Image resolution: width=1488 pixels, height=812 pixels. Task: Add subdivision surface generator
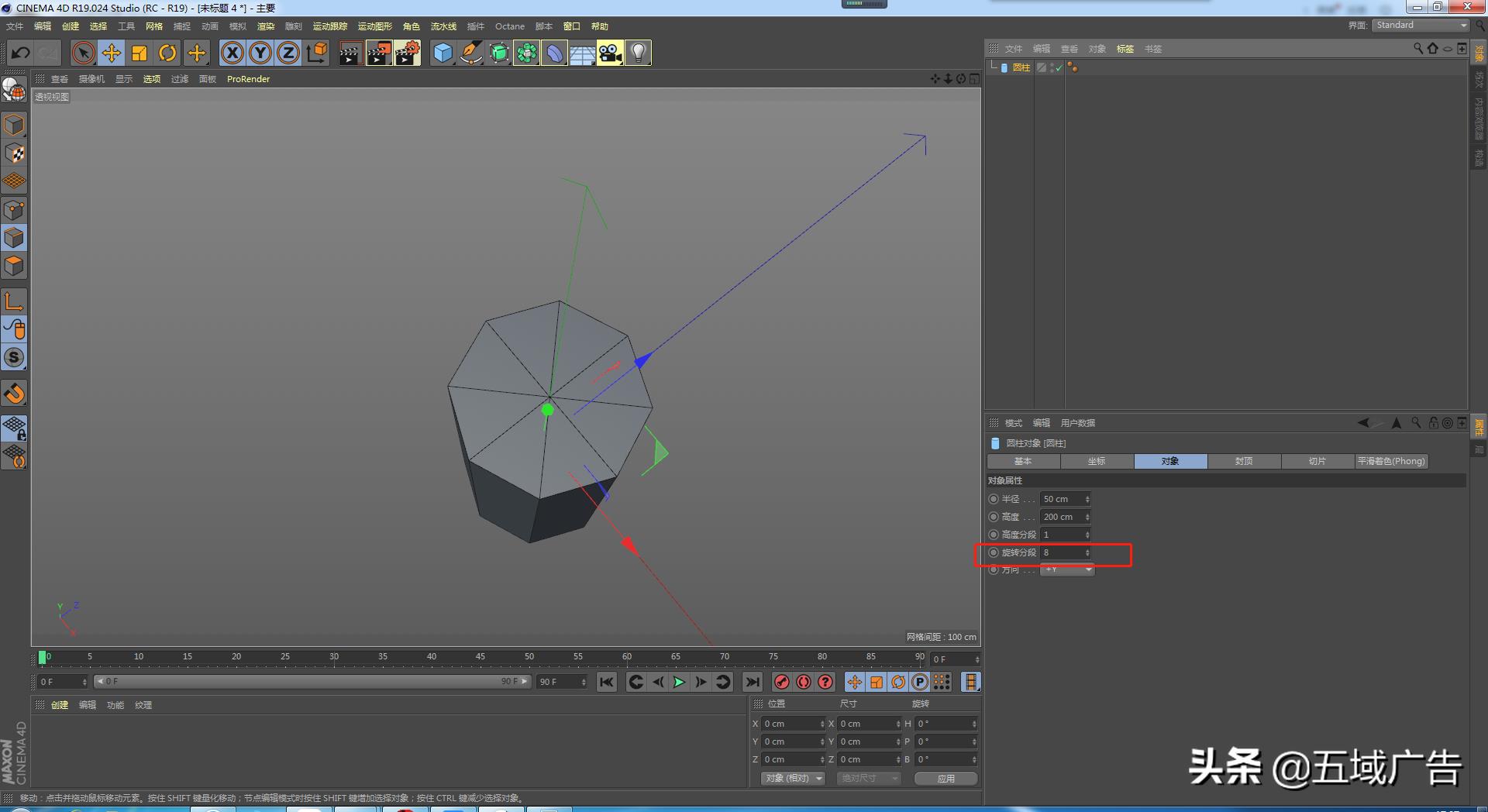coord(499,53)
